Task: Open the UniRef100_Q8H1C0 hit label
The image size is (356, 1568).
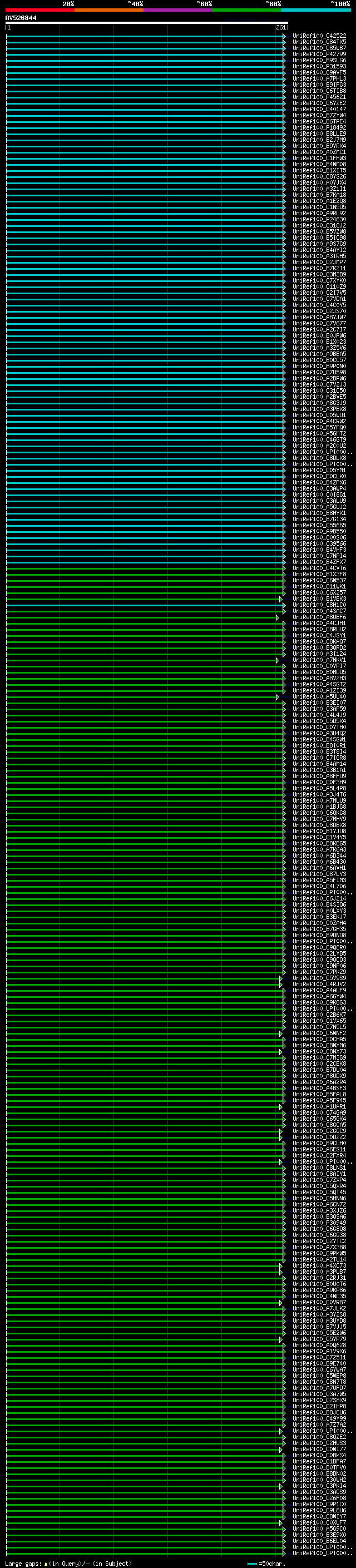Action: click(319, 605)
